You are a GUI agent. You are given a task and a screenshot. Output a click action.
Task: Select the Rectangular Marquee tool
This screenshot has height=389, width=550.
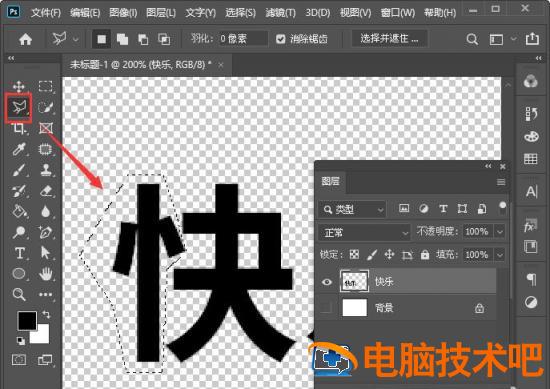[46, 86]
